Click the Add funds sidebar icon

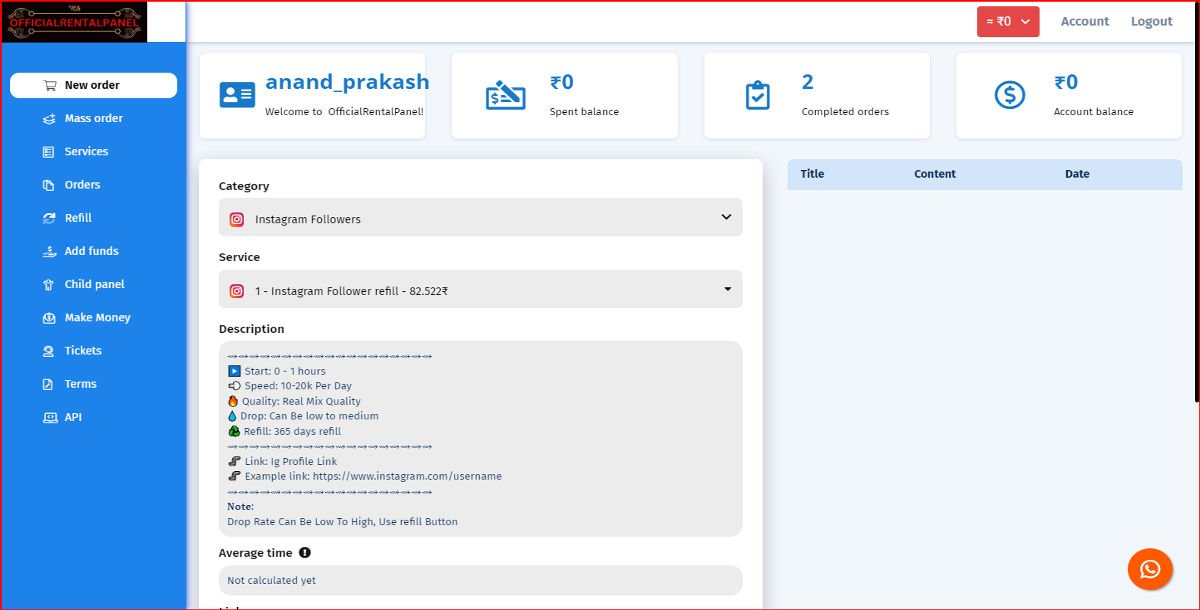[49, 252]
